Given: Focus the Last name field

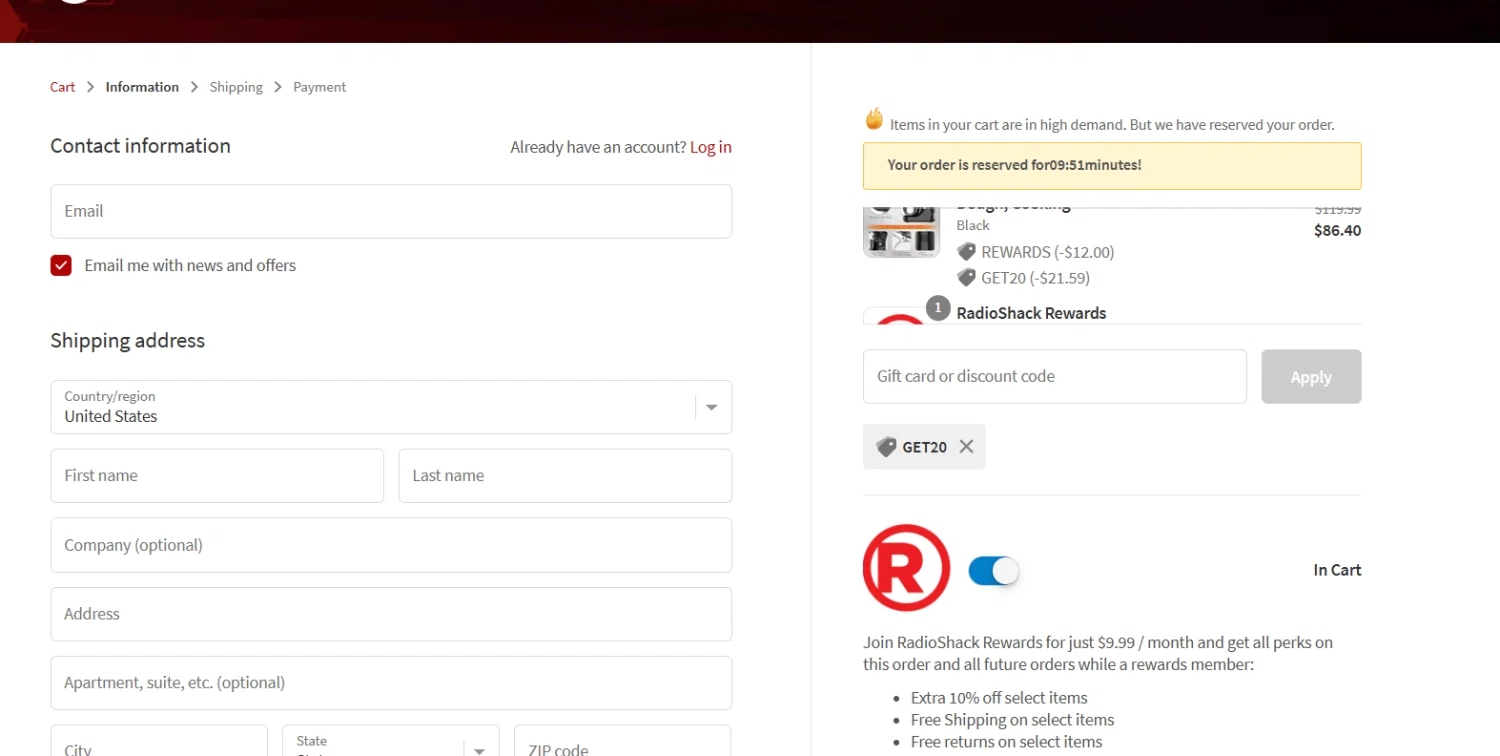Looking at the screenshot, I should pyautogui.click(x=565, y=476).
